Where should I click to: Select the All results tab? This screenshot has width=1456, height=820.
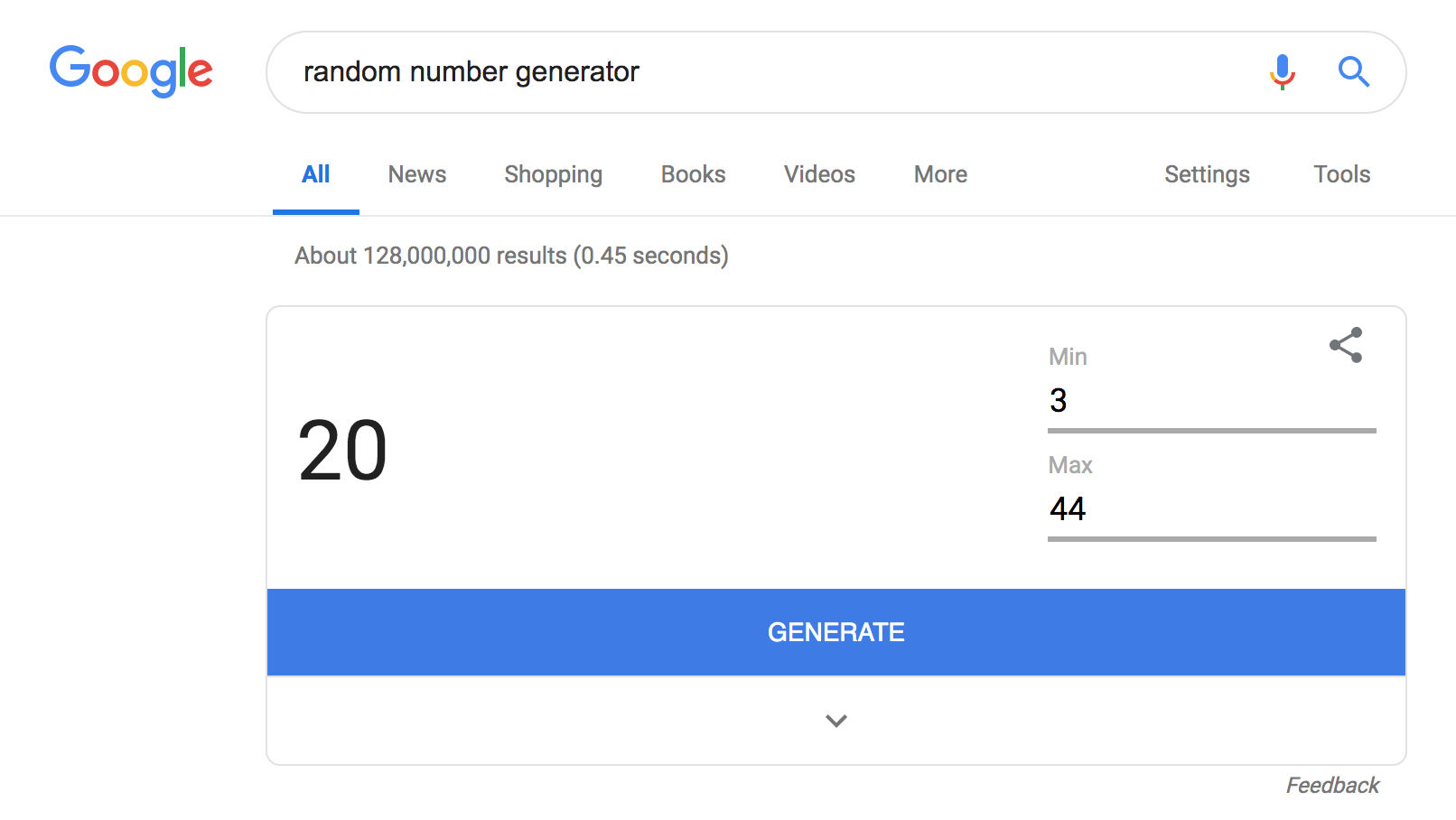(316, 174)
